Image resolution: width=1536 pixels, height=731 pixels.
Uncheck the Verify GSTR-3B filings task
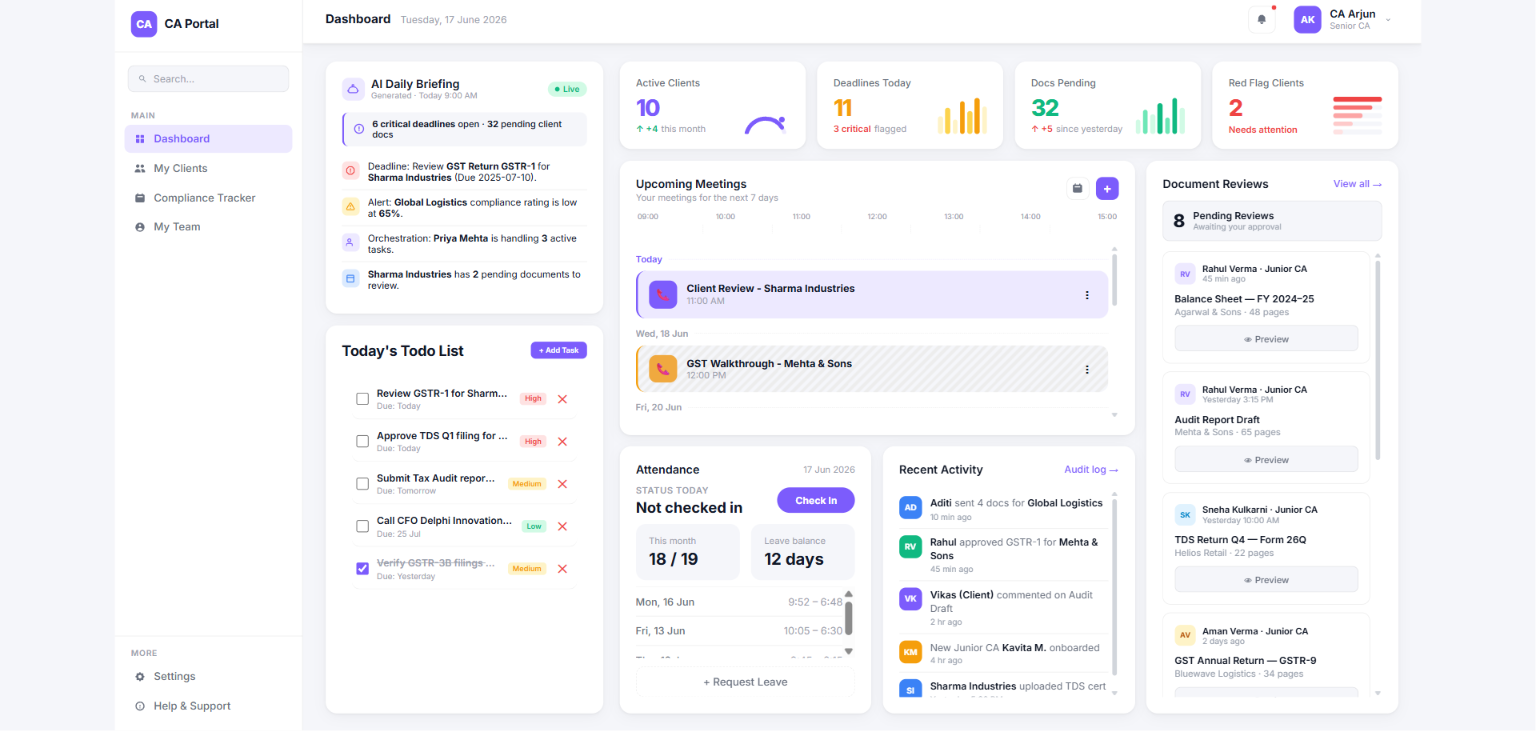(363, 569)
